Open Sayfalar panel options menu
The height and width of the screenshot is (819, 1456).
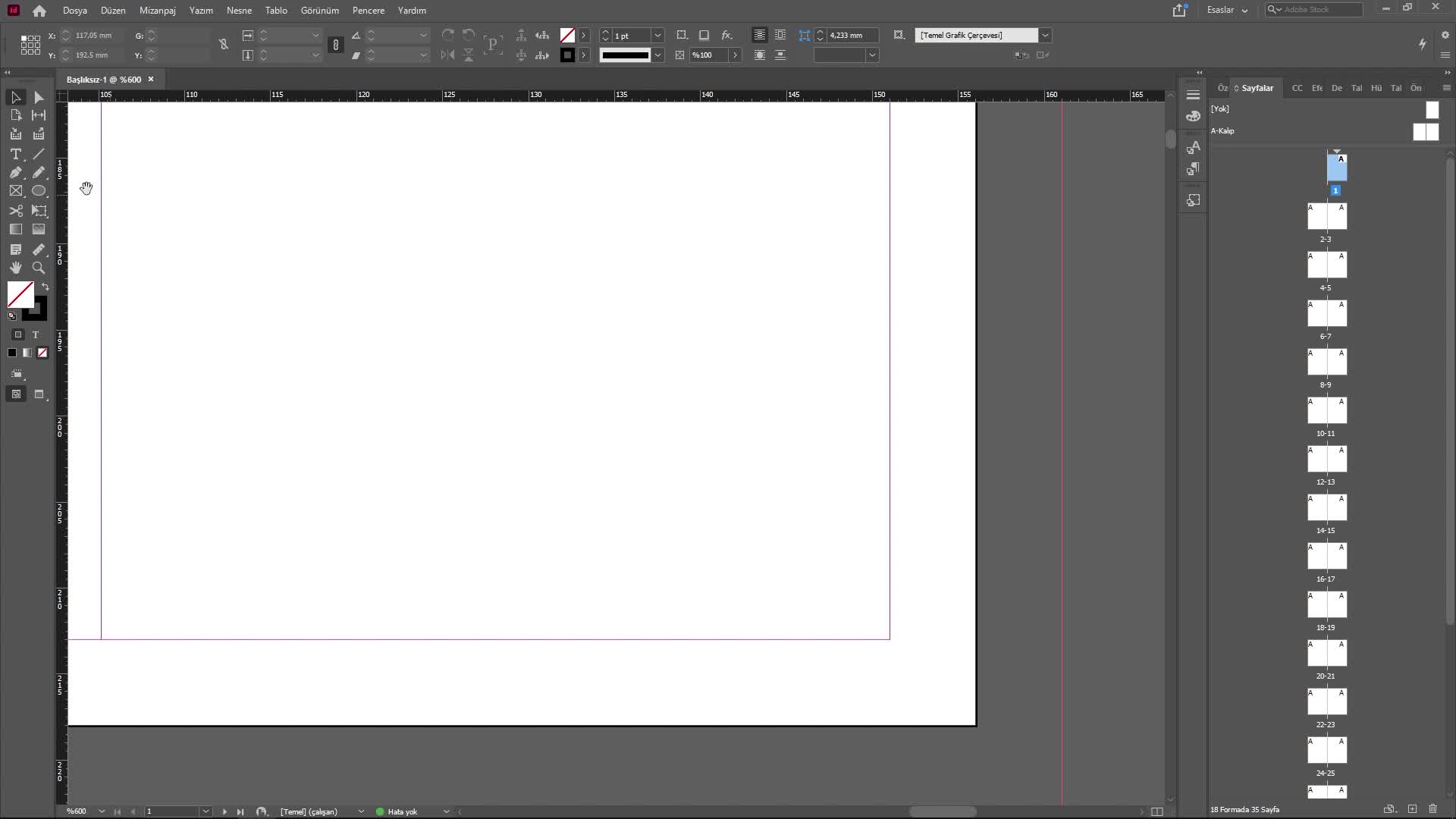(x=1446, y=88)
